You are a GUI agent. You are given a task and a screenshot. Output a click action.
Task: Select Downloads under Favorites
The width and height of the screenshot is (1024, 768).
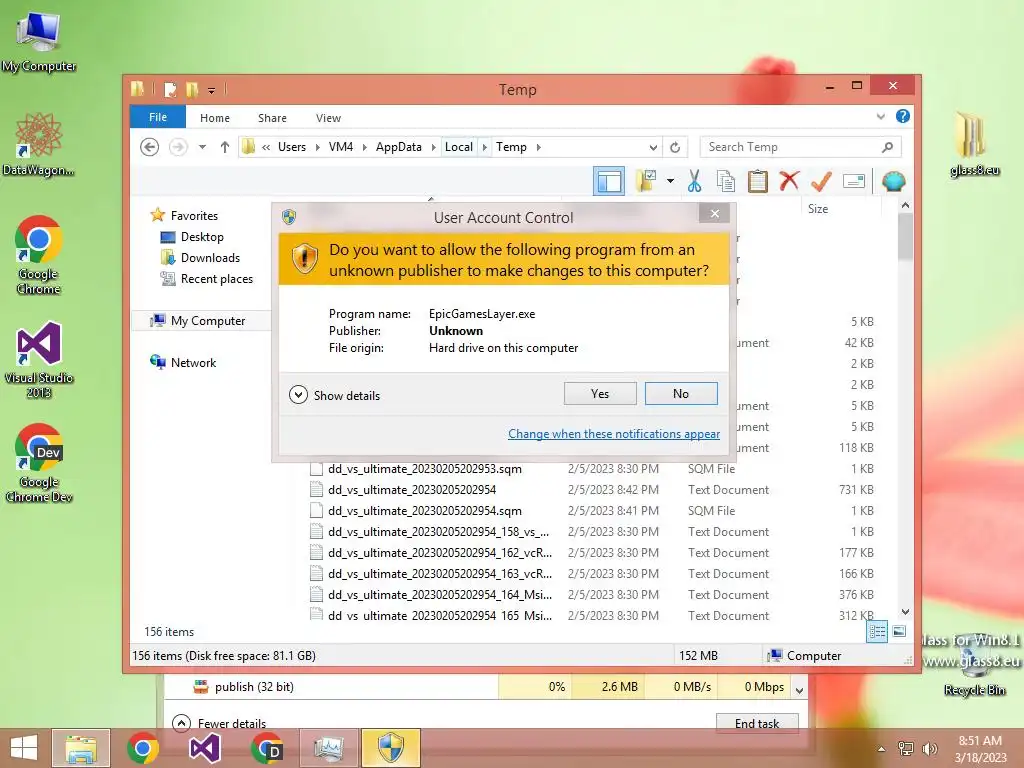(210, 258)
